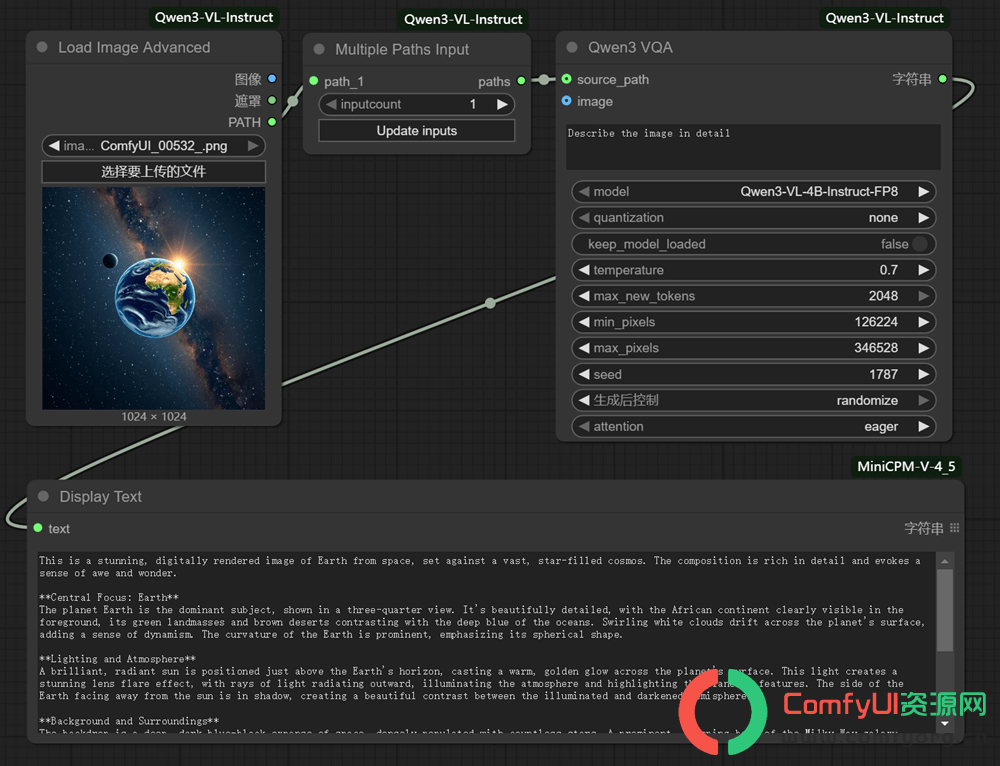Click the scrollbar thumb in Display Text
Image resolution: width=1000 pixels, height=766 pixels.
[x=945, y=610]
